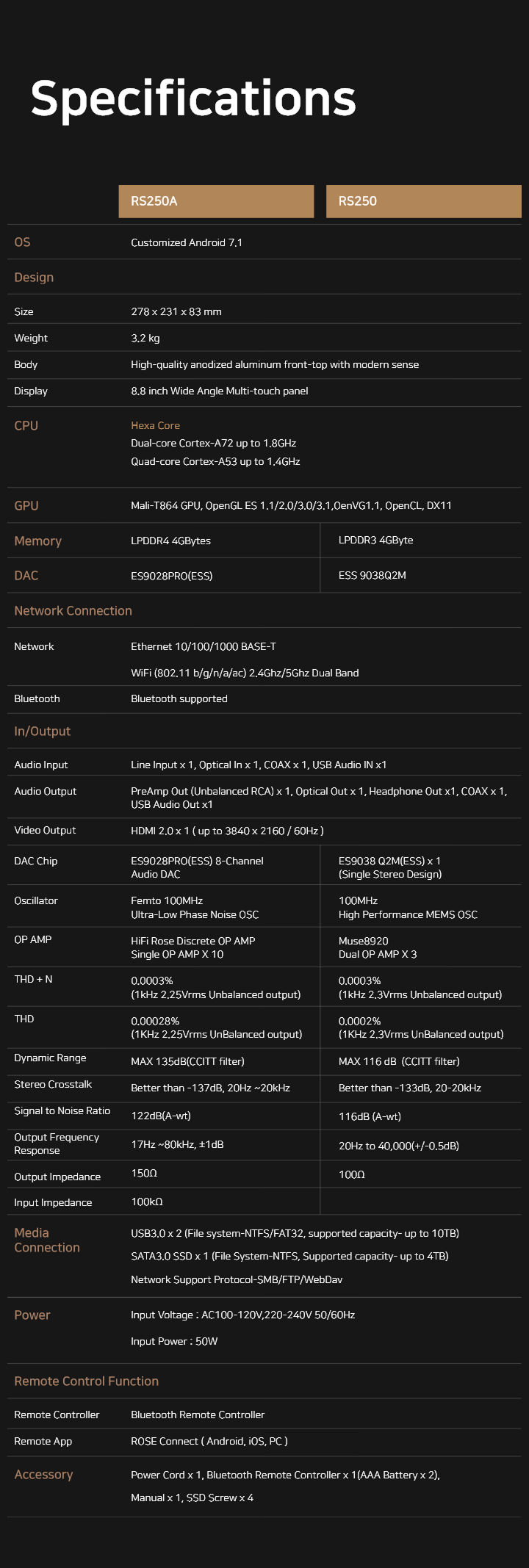Click the Dynamic Range row label
Viewport: 529px width, 1568px height.
pyautogui.click(x=50, y=1058)
